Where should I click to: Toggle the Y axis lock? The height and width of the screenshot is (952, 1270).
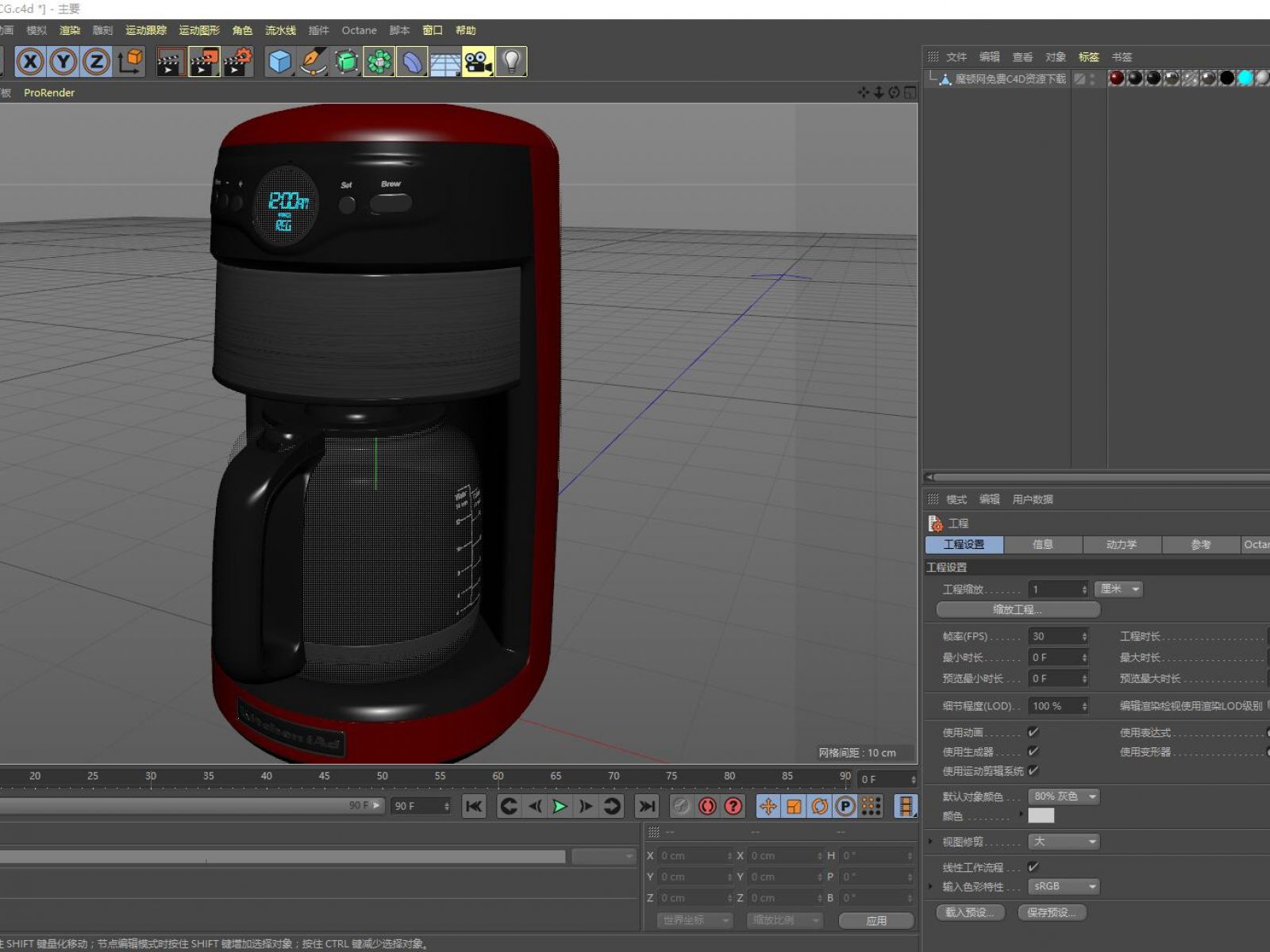point(63,61)
